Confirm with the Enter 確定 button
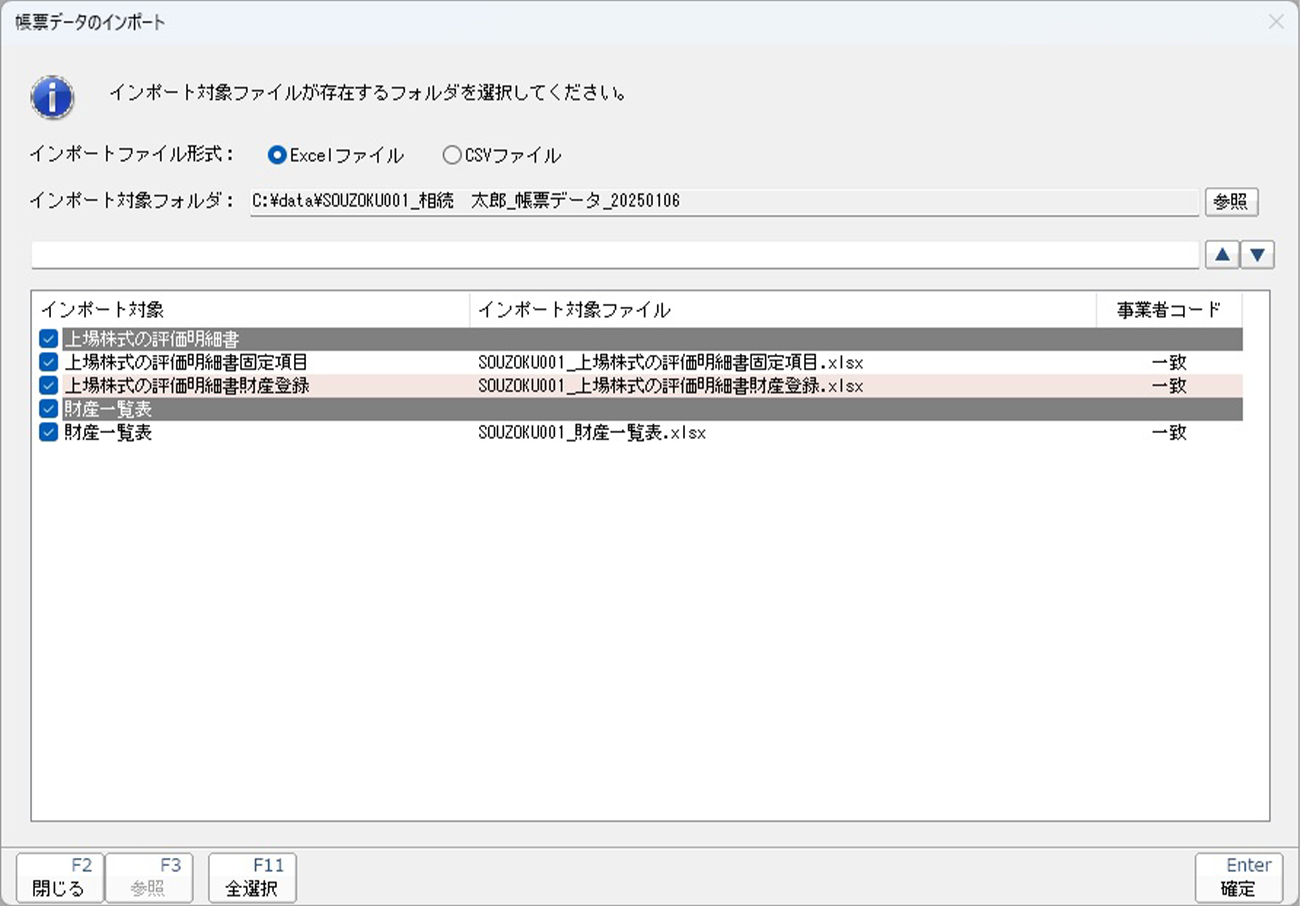 [1238, 877]
